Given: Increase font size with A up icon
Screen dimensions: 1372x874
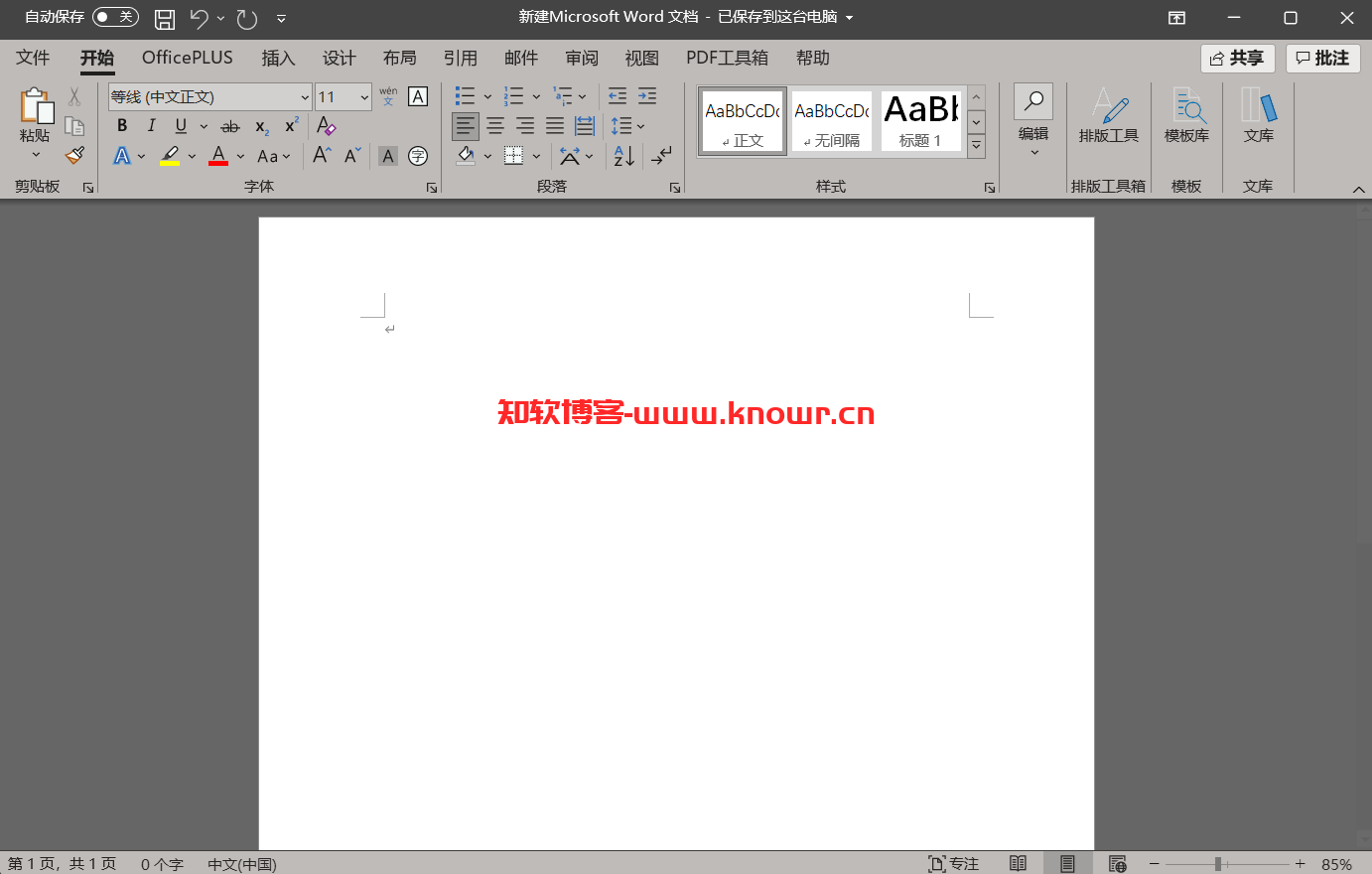Looking at the screenshot, I should click(323, 156).
